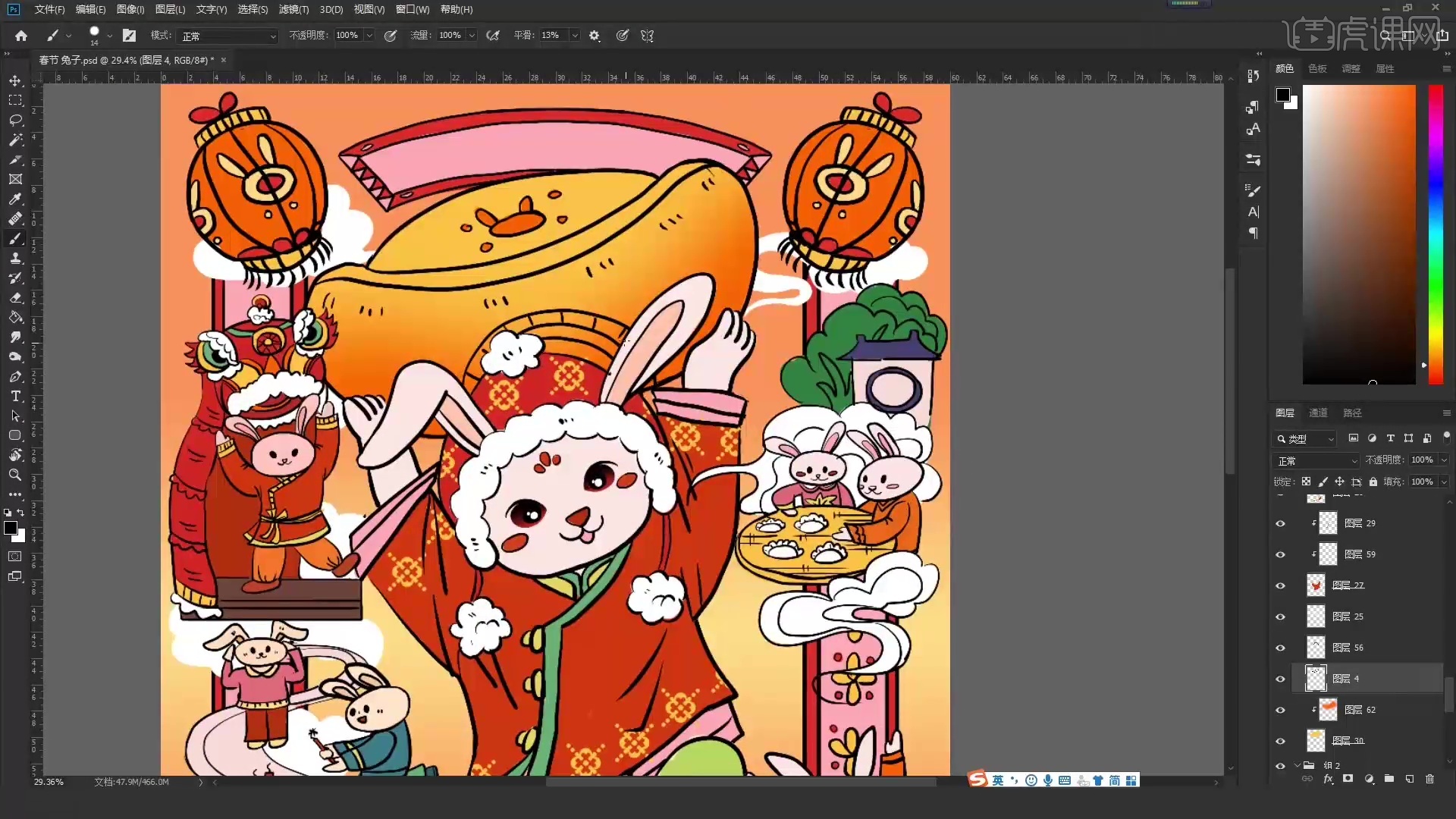The image size is (1456, 819).
Task: Close the 春节 兔子.psd document tab
Action: click(224, 60)
